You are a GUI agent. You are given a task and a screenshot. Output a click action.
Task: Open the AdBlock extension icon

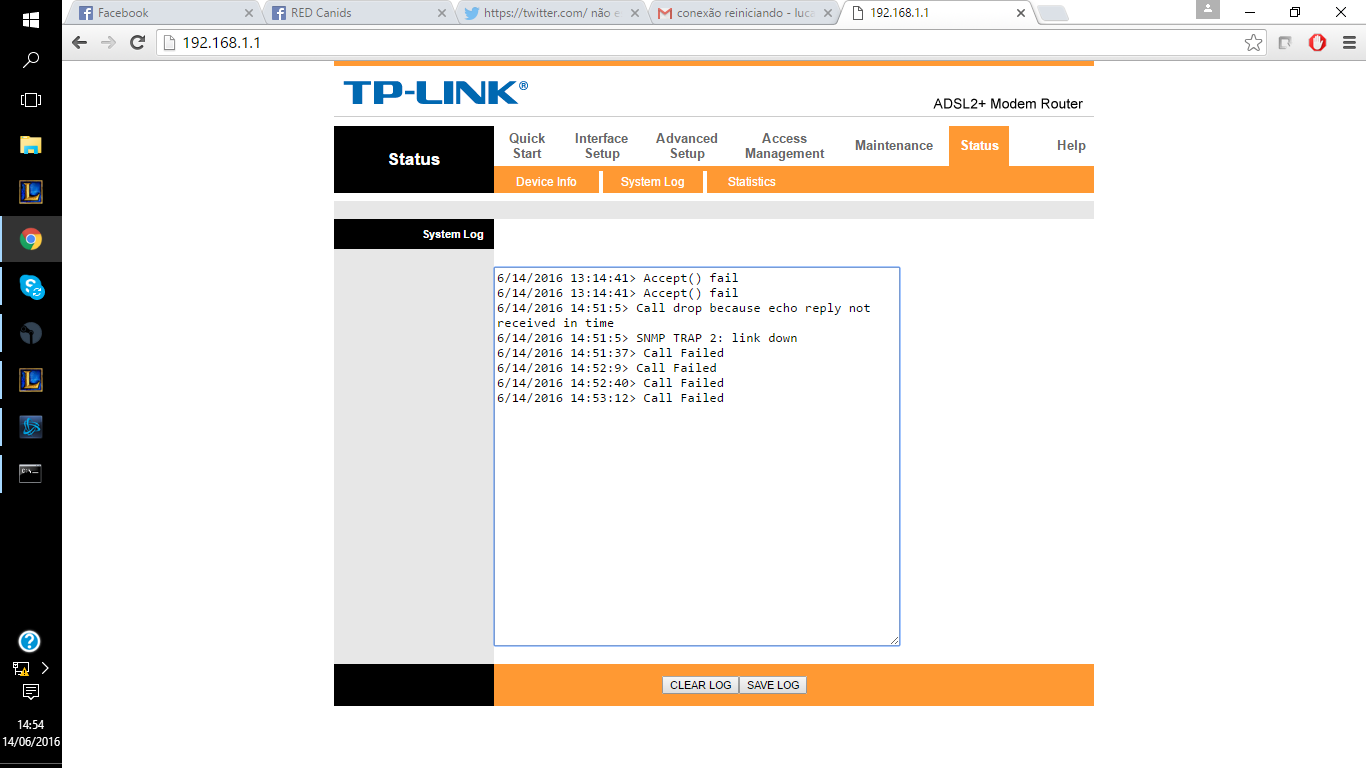(1318, 43)
